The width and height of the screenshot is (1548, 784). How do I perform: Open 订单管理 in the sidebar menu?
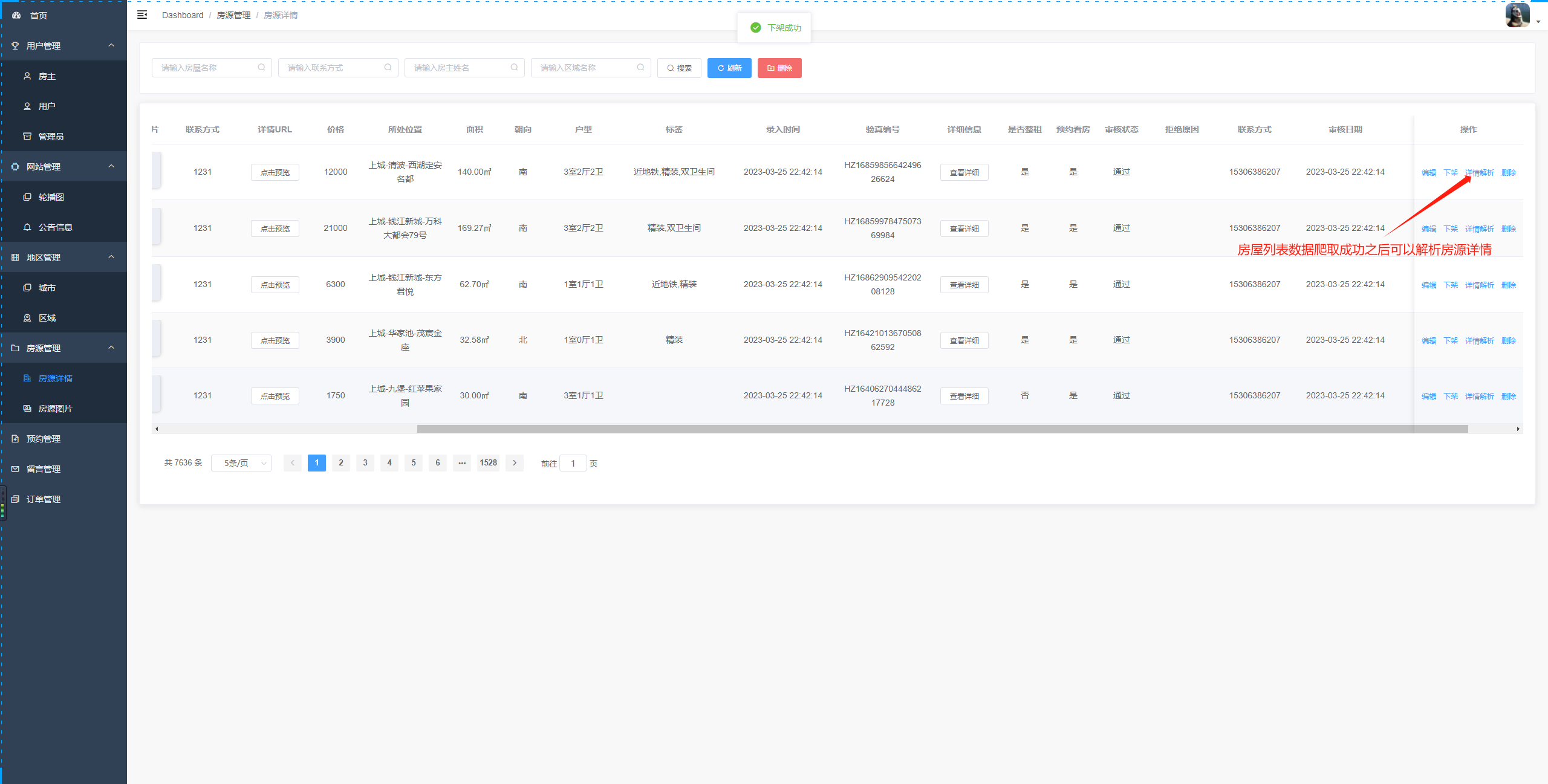point(43,499)
